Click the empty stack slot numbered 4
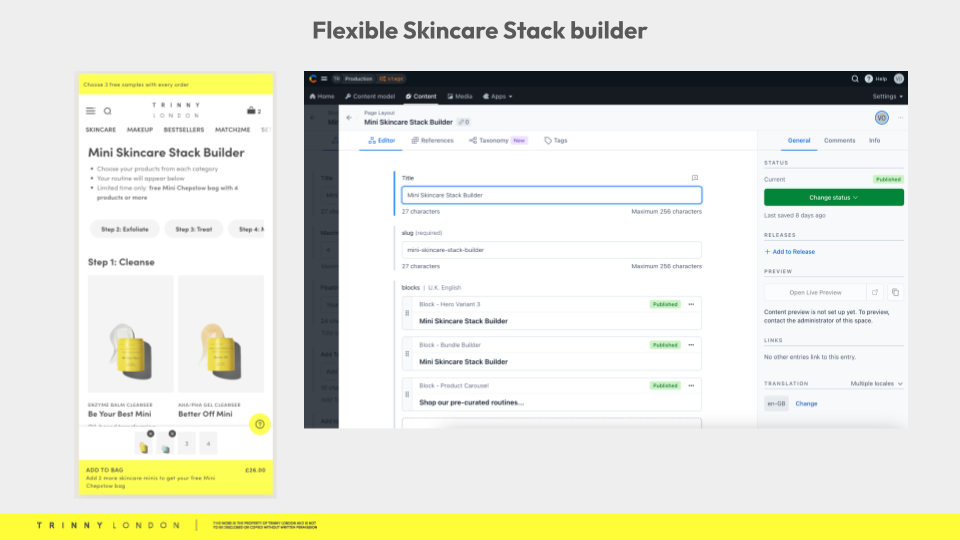Viewport: 960px width, 540px height. (x=208, y=443)
